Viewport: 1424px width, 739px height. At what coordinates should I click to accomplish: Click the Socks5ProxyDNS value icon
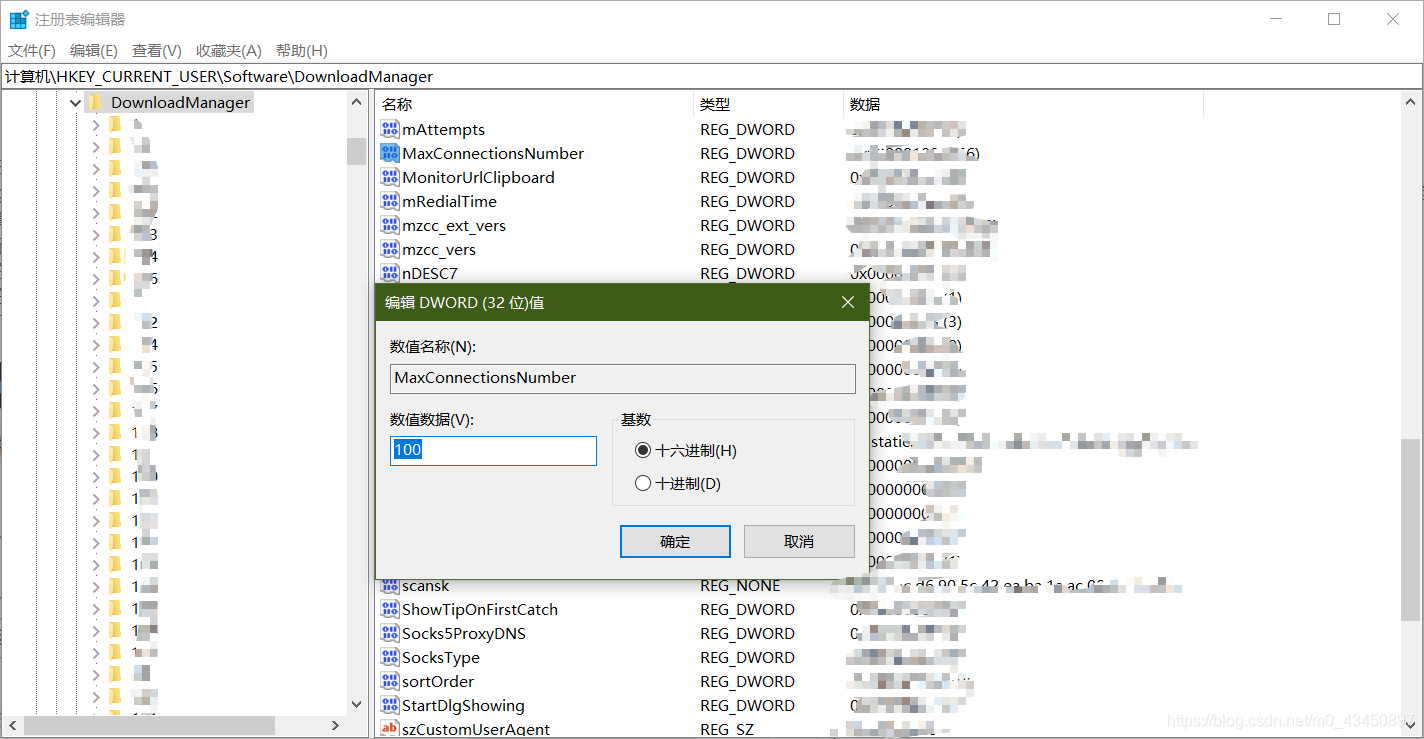[x=390, y=633]
